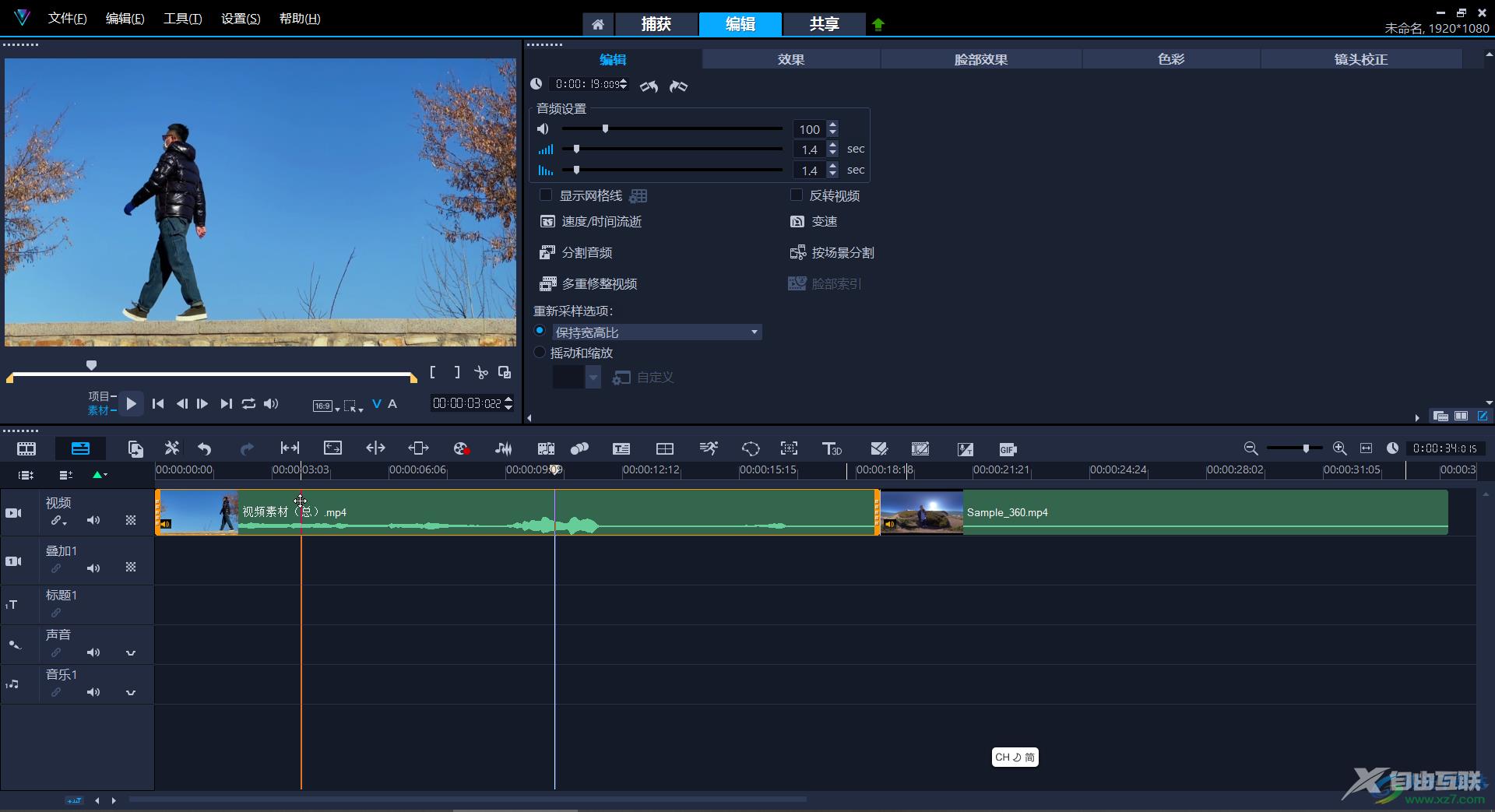Step to previous frame
Viewport: 1495px width, 812px height.
181,403
